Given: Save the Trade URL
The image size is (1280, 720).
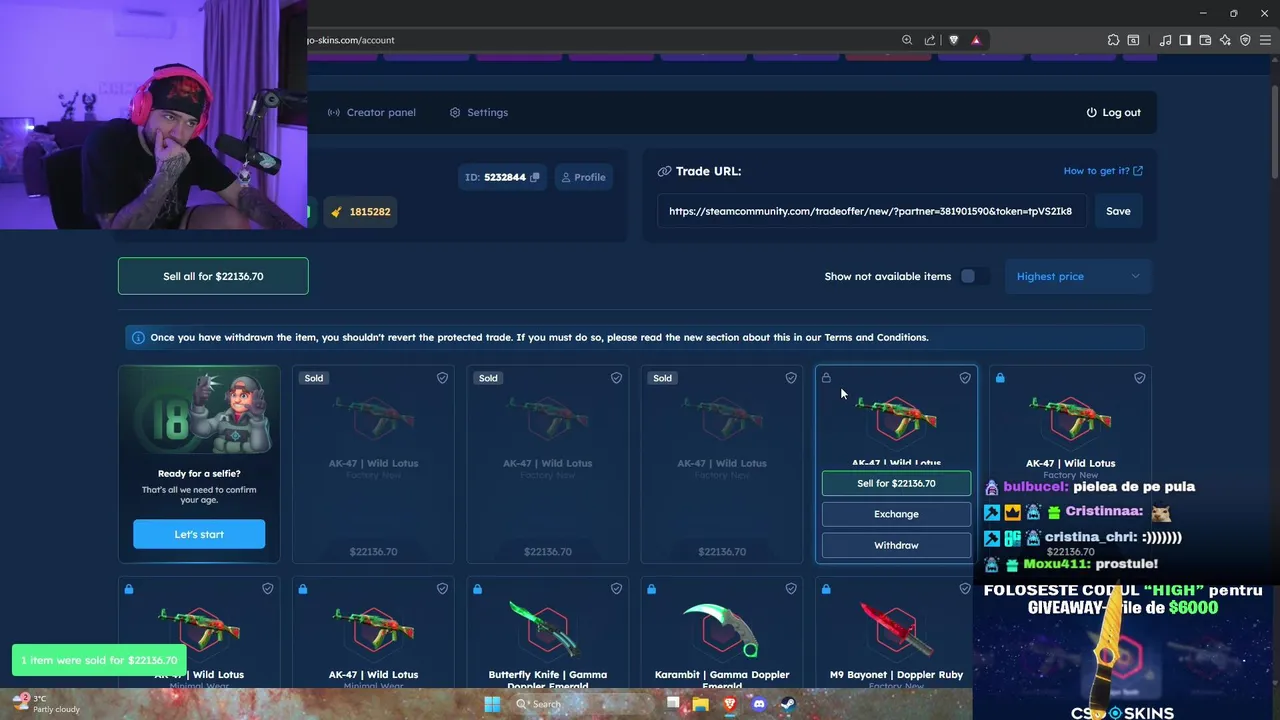Looking at the screenshot, I should 1118,211.
